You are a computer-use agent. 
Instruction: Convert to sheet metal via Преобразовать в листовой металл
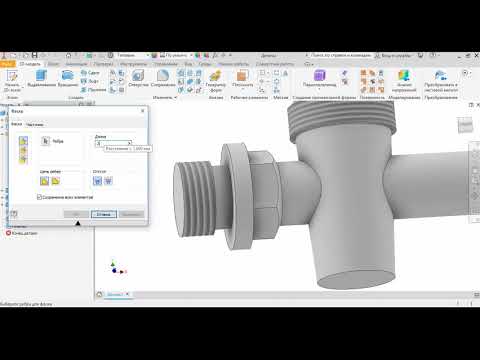441,81
